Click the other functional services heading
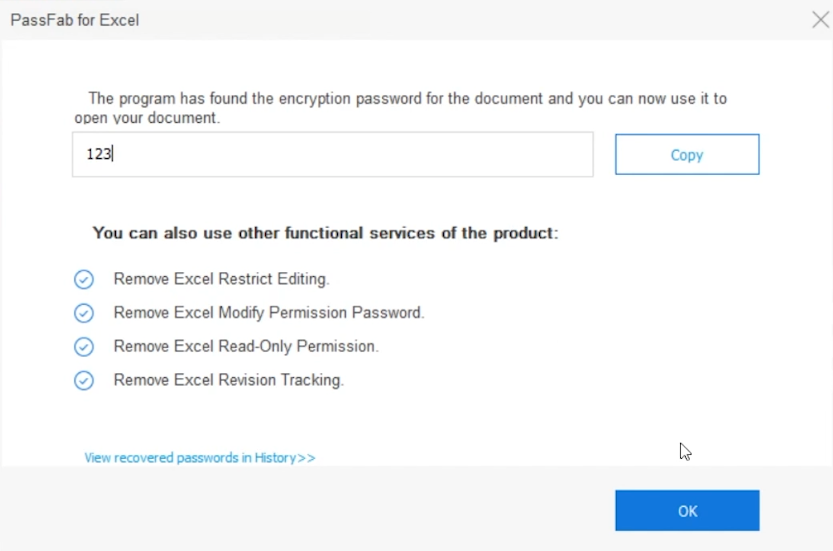This screenshot has height=551, width=833. [325, 233]
